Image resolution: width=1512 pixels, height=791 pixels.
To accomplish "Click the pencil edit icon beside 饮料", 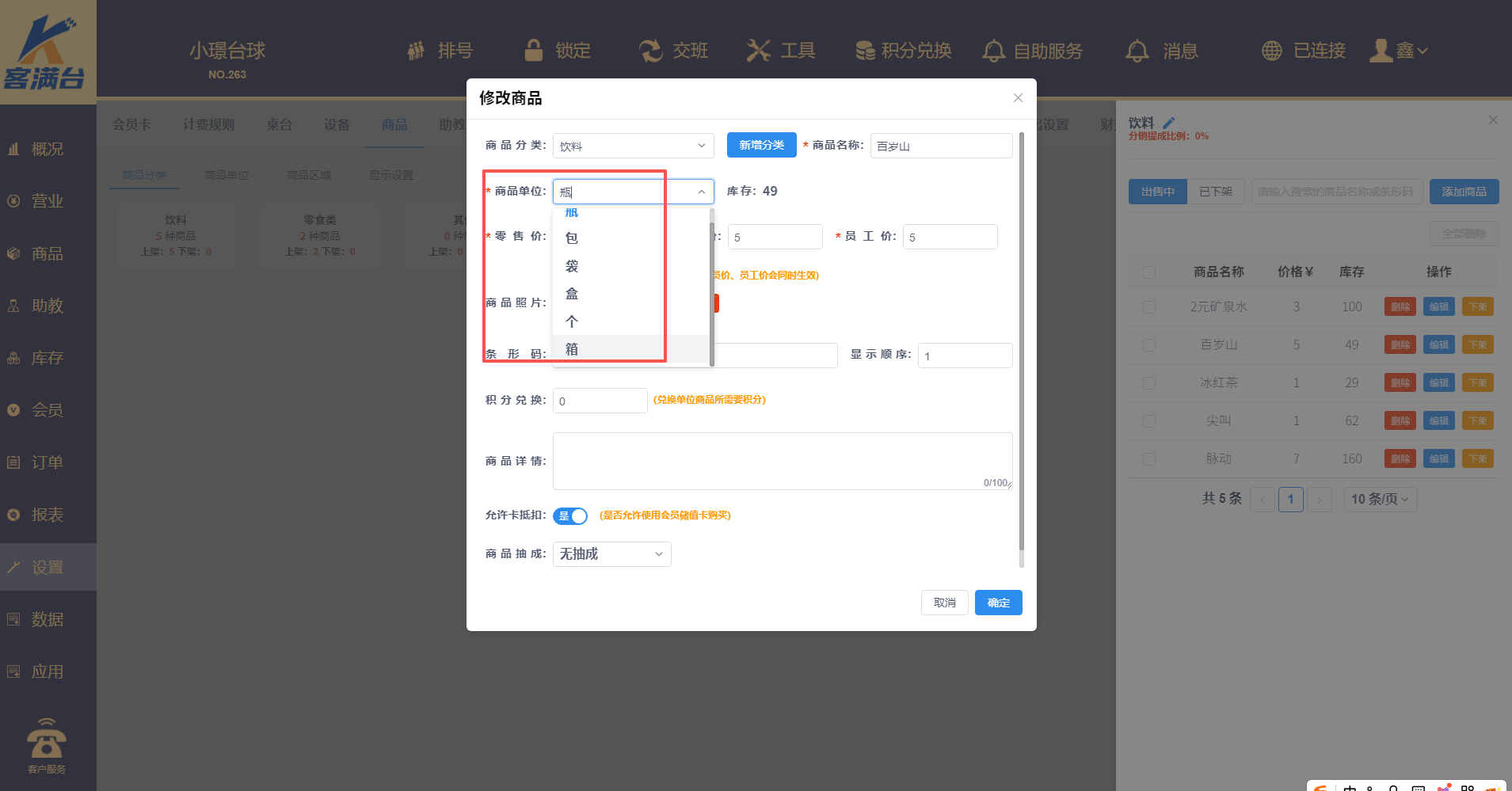I will coord(1169,123).
